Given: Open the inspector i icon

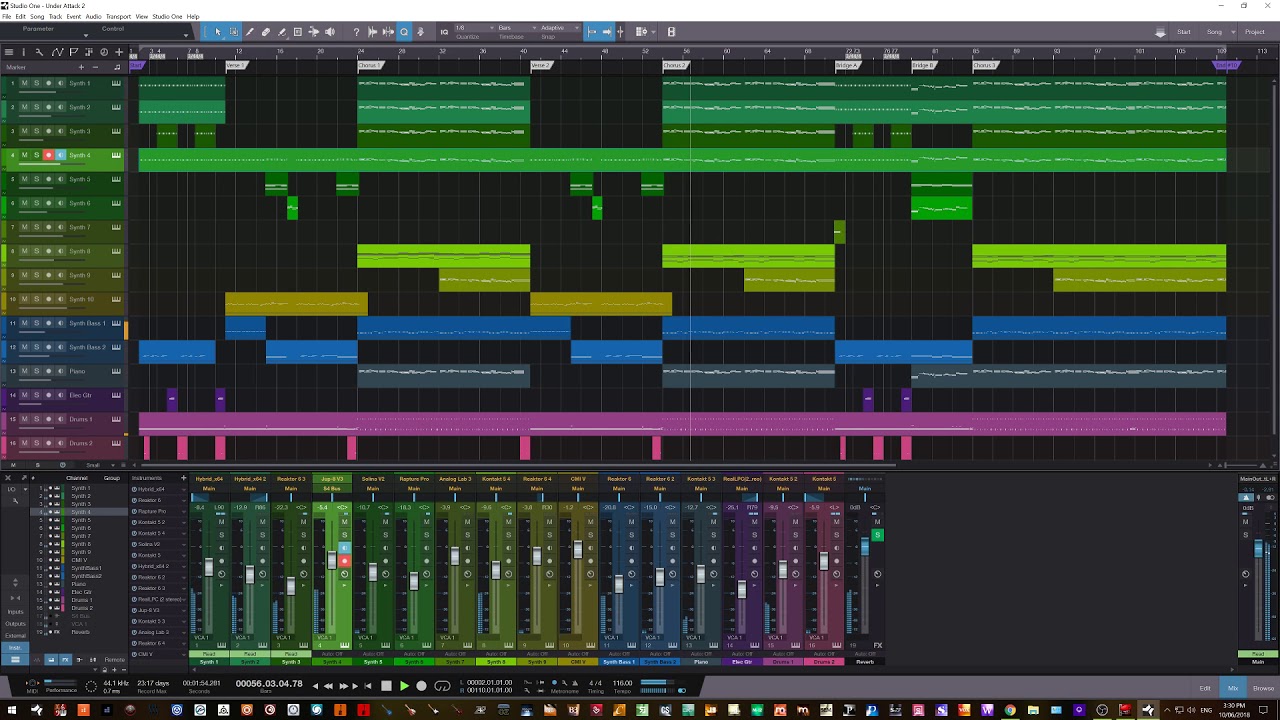Looking at the screenshot, I should click(x=25, y=52).
